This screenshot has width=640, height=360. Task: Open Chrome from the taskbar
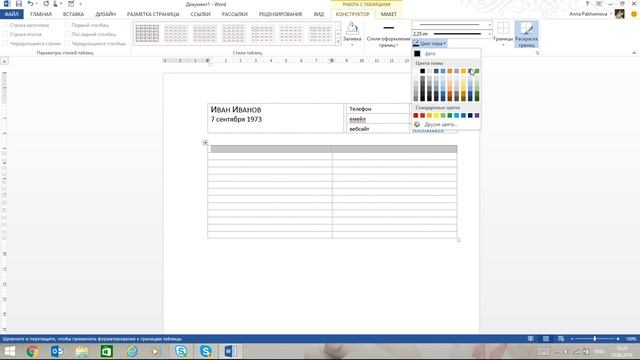[33, 351]
